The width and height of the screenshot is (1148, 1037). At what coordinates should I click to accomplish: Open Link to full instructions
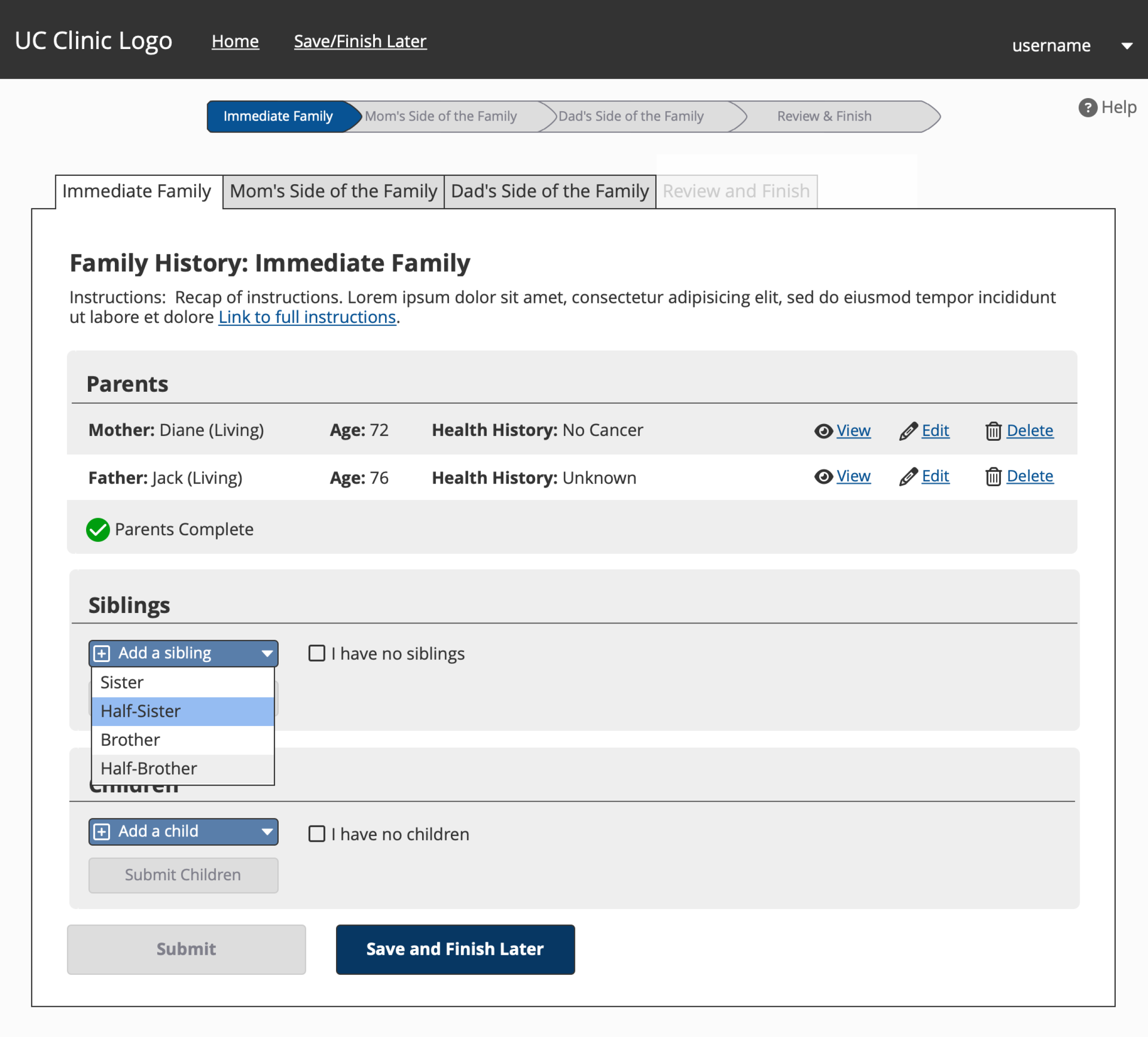pyautogui.click(x=307, y=317)
